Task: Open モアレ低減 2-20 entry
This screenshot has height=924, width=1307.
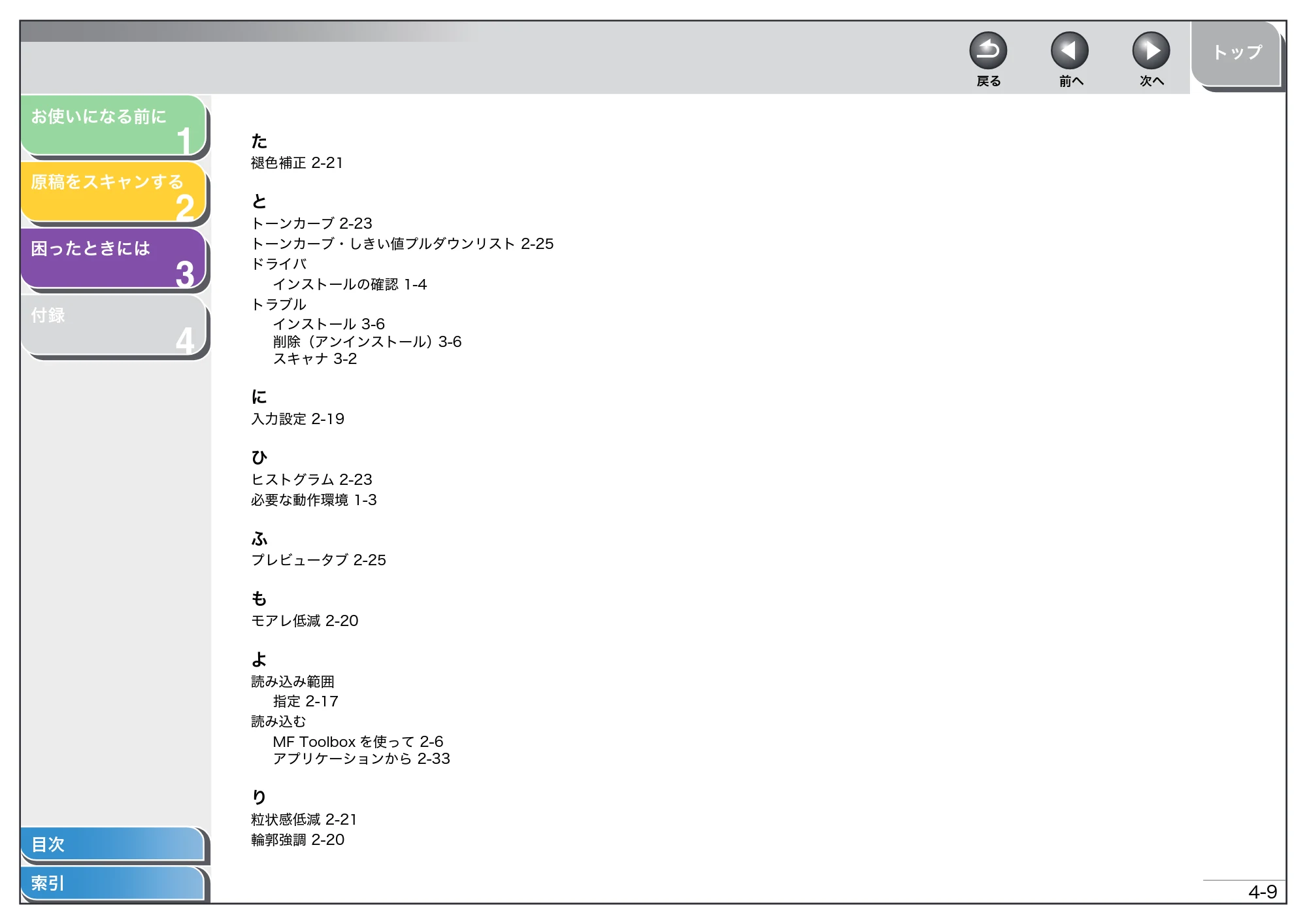Action: [305, 621]
